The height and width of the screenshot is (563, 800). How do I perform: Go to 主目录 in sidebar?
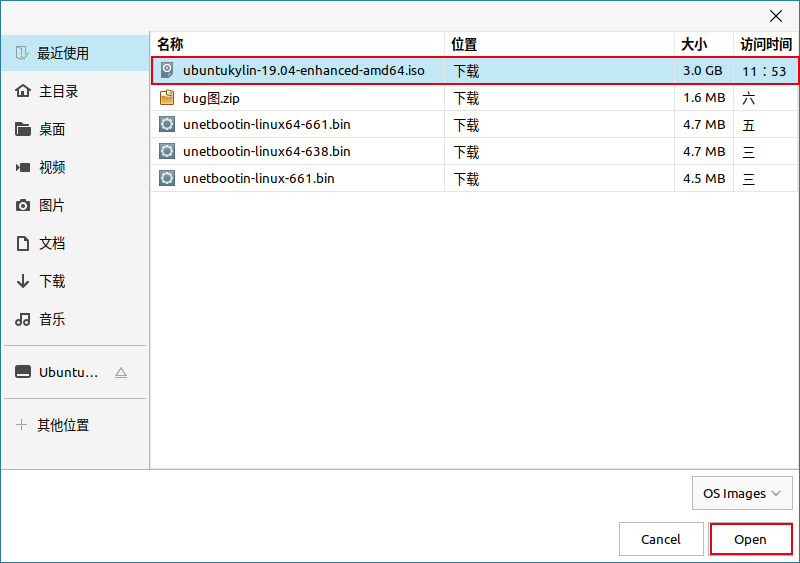tap(76, 91)
